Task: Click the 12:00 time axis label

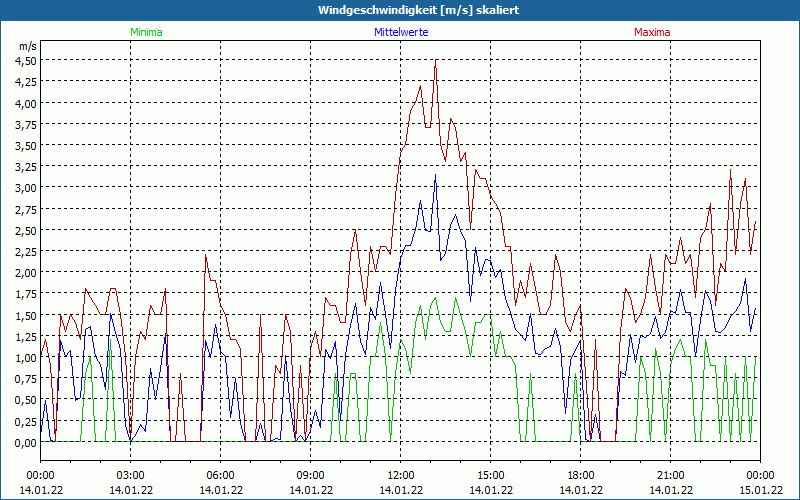Action: coord(400,475)
